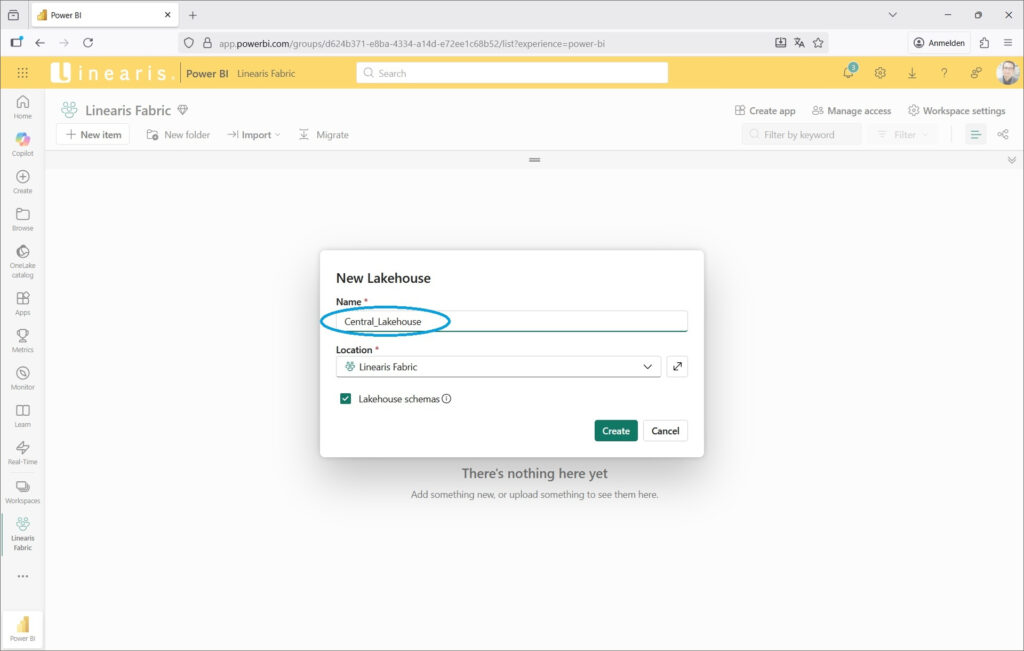Screen dimensions: 1024x651
Task: Click the Search box in header
Action: [x=512, y=73]
